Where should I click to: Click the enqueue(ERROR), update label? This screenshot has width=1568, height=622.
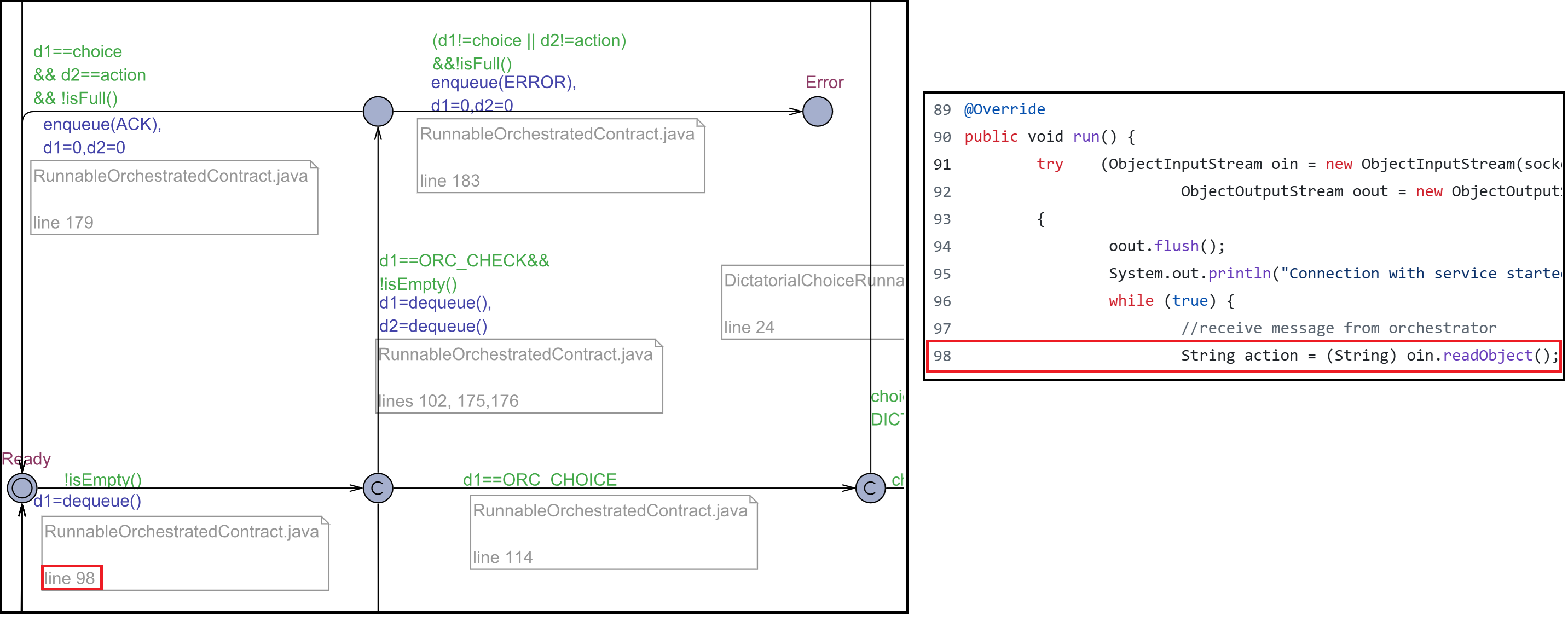pos(503,82)
